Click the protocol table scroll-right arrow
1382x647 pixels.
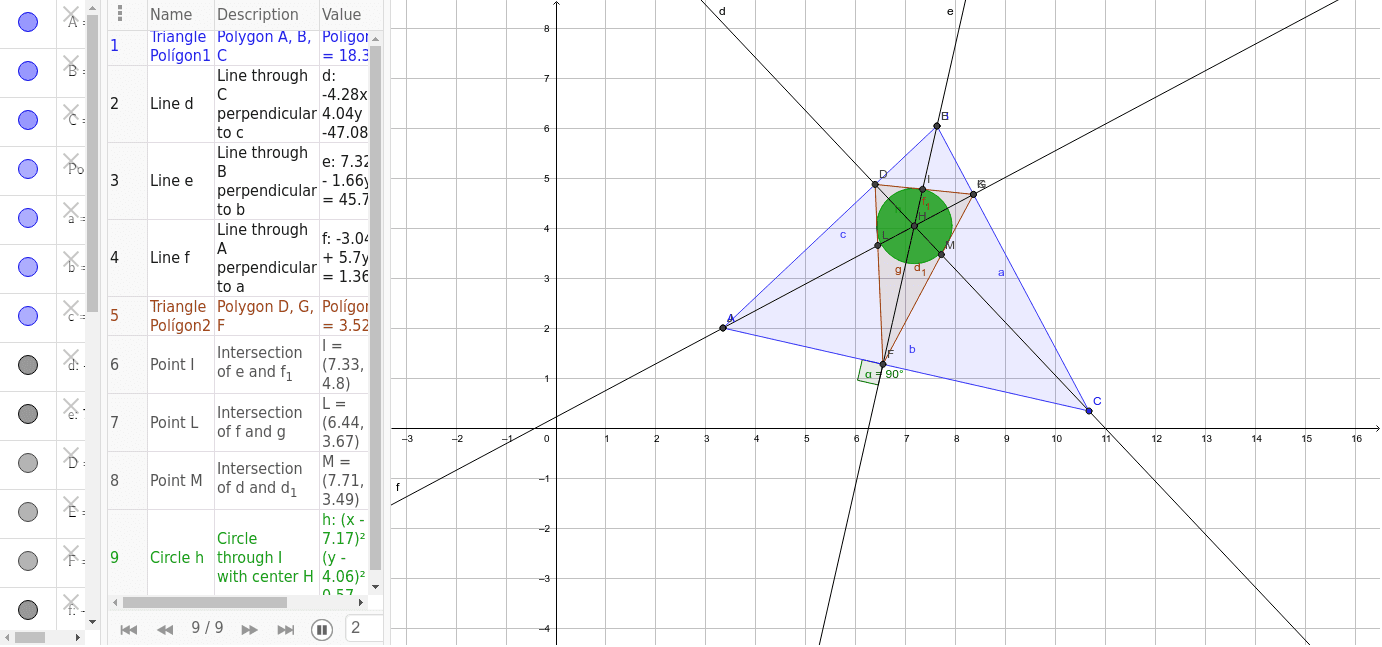click(362, 602)
